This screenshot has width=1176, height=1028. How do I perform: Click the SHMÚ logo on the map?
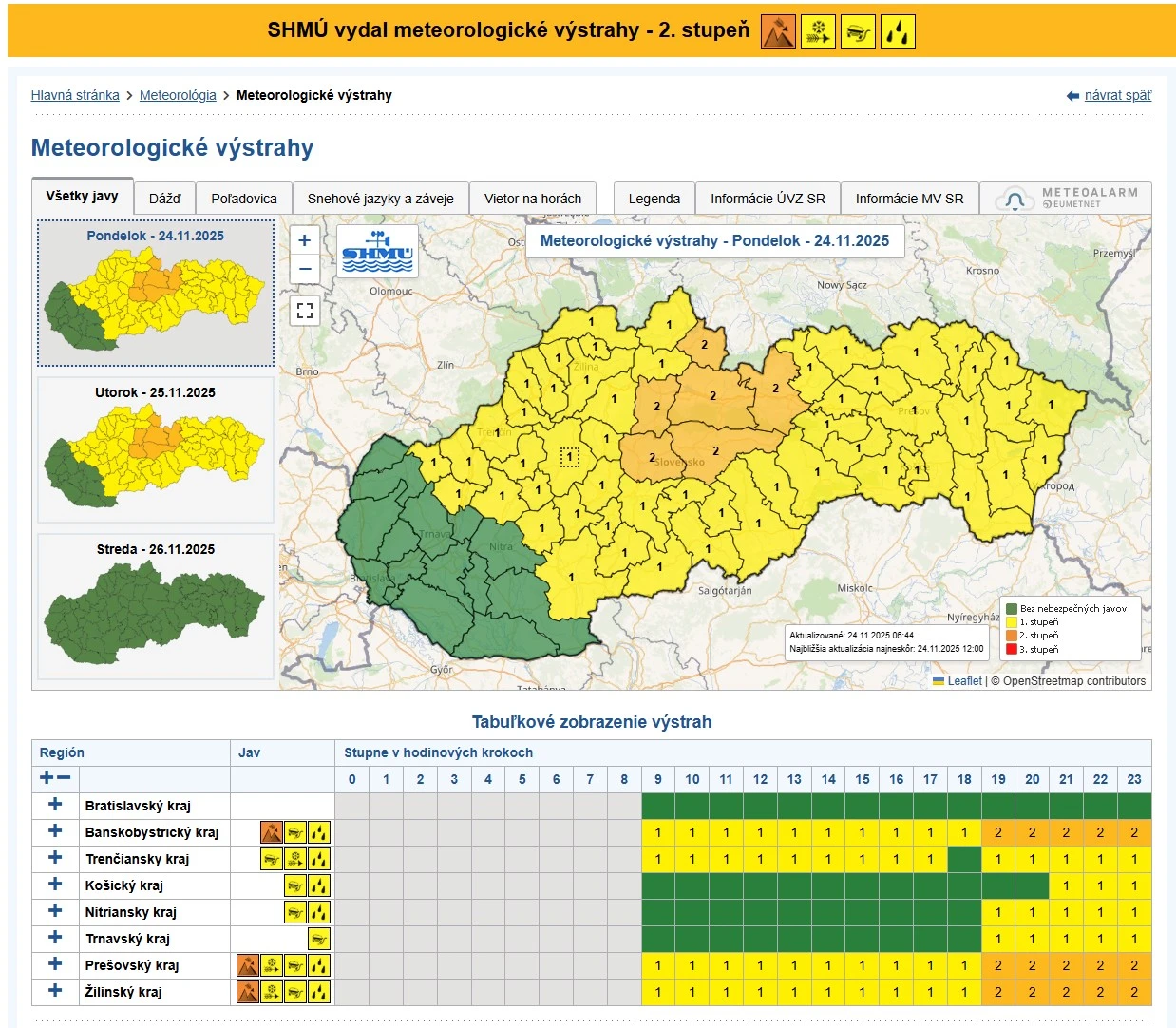coord(377,251)
